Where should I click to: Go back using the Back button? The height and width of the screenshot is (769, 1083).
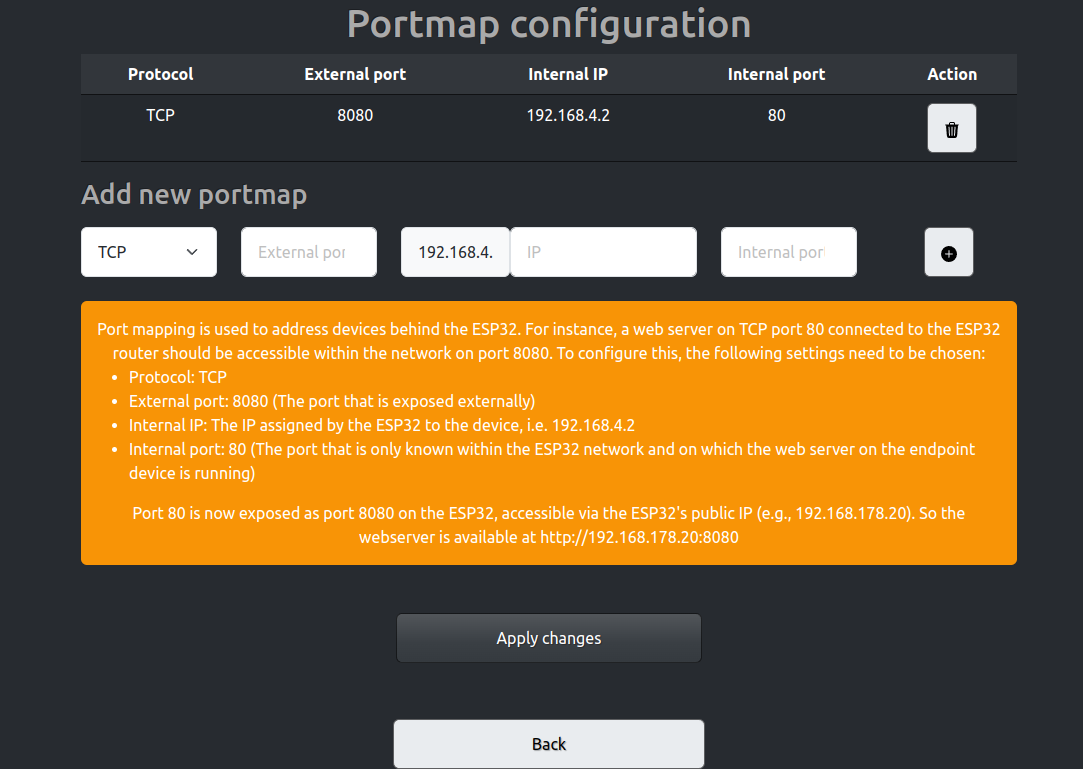click(x=548, y=744)
